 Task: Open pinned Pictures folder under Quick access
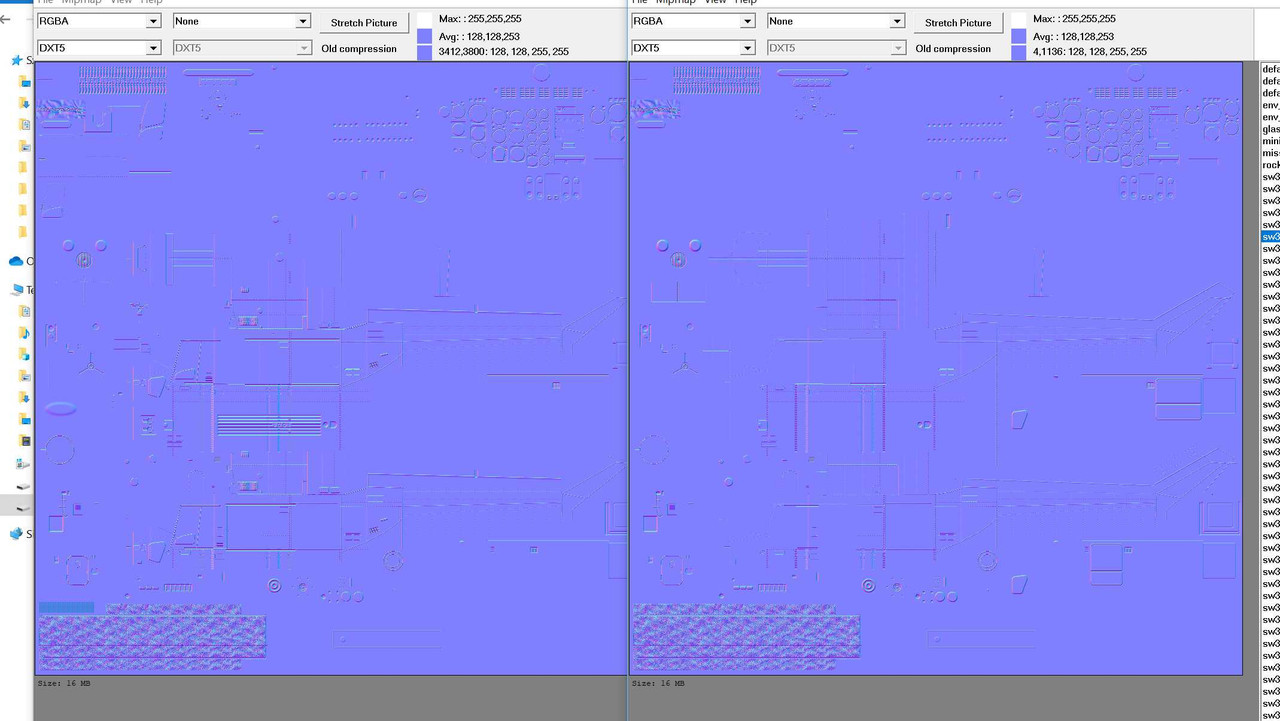point(25,146)
